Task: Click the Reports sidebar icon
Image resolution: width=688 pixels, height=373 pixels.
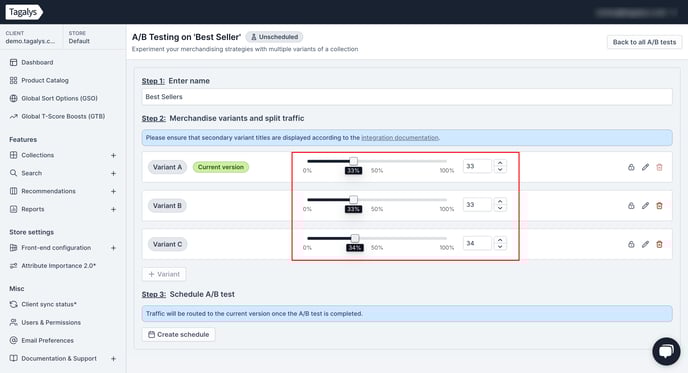Action: pos(14,209)
